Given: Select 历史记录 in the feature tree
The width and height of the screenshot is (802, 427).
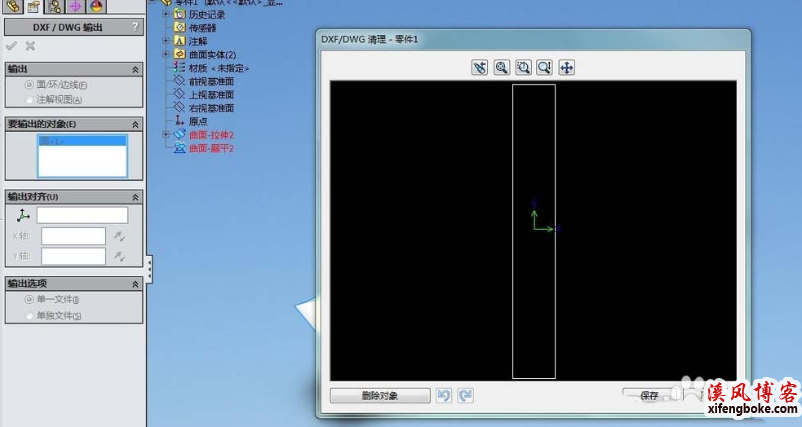Looking at the screenshot, I should coord(207,15).
